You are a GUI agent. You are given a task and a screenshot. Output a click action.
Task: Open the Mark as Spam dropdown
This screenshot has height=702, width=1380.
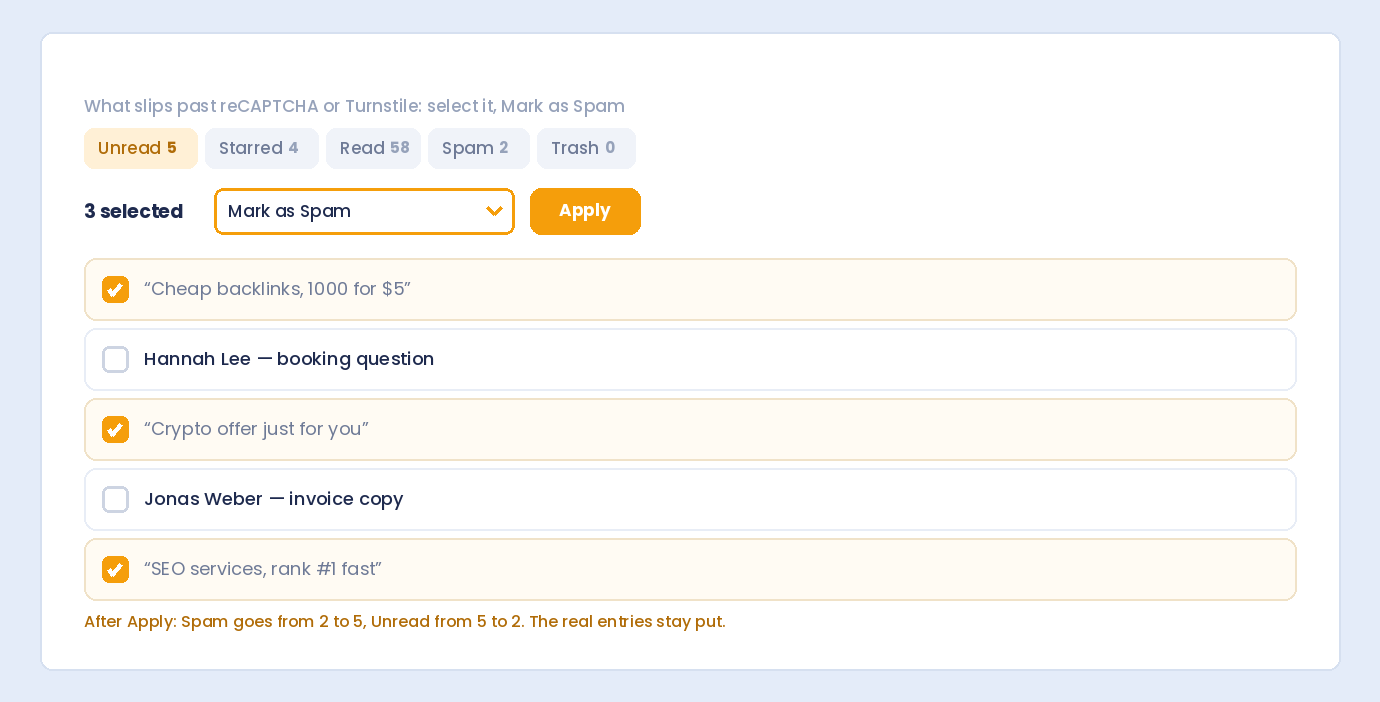coord(364,211)
